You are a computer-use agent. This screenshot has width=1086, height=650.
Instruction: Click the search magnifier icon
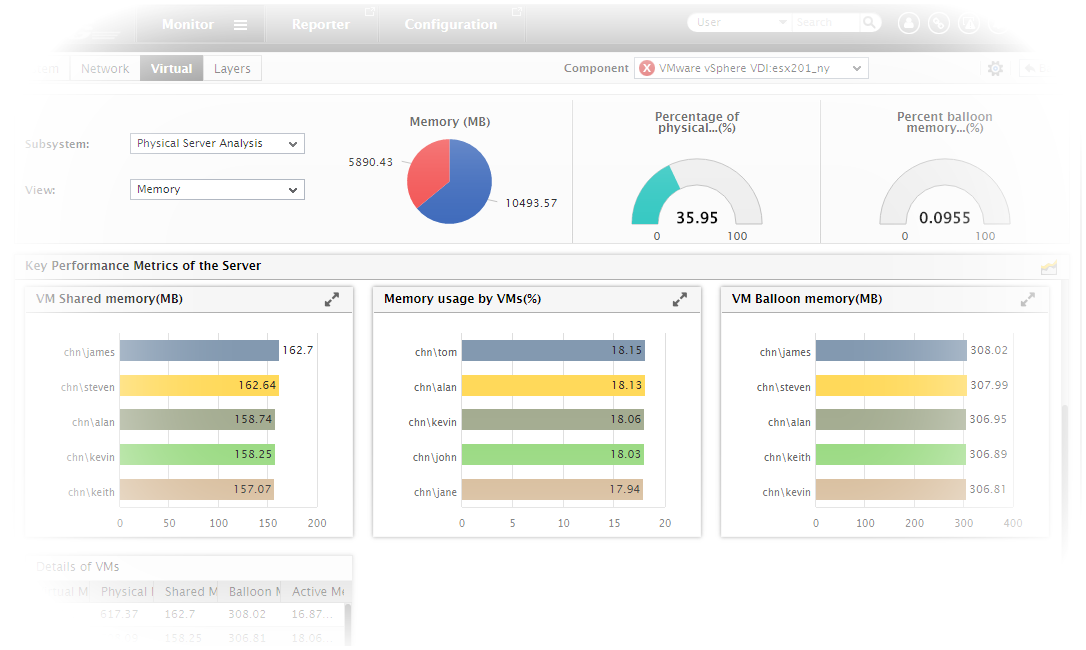(869, 21)
